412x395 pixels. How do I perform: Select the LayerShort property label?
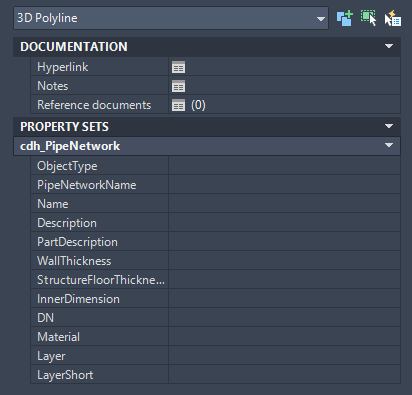point(65,375)
